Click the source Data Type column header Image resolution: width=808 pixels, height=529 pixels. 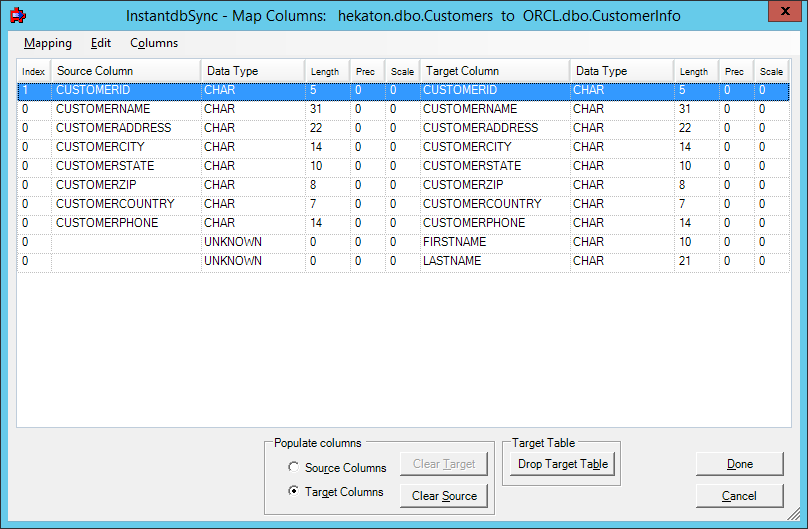(253, 71)
